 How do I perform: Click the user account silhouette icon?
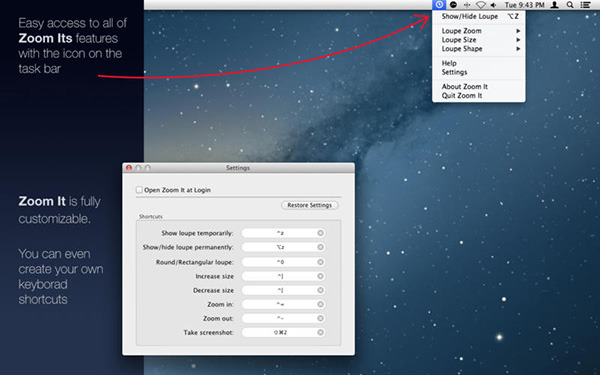554,5
